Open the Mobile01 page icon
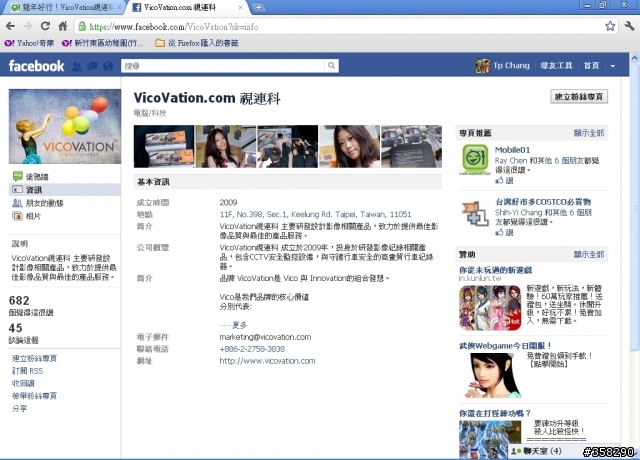This screenshot has width=640, height=460. click(x=475, y=160)
